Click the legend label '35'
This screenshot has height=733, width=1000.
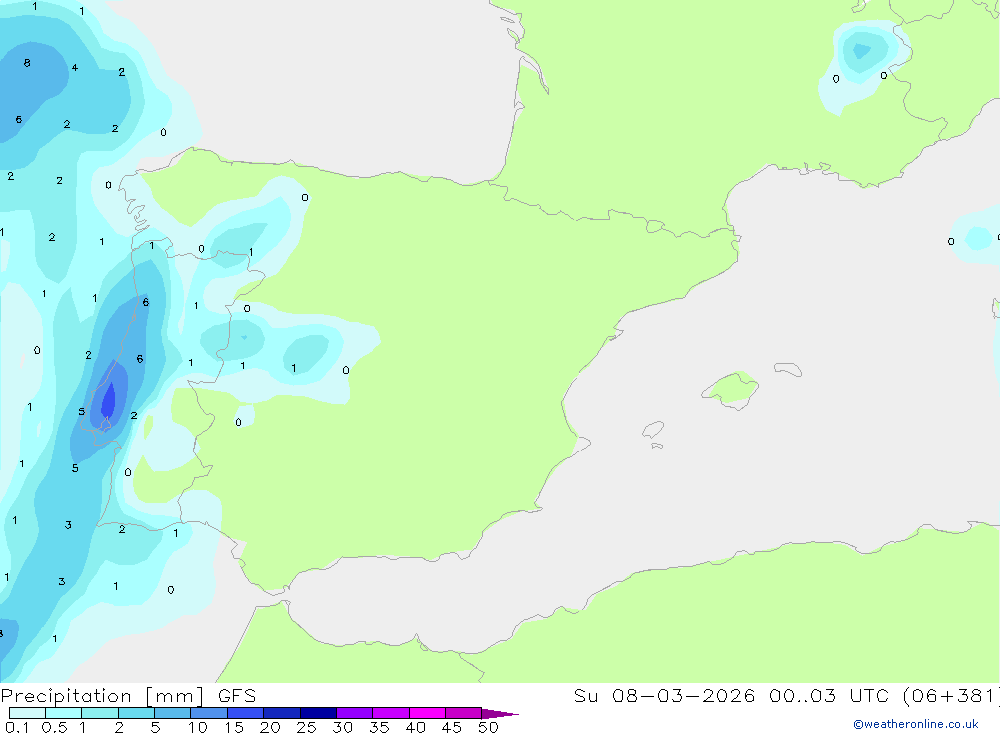pyautogui.click(x=379, y=727)
